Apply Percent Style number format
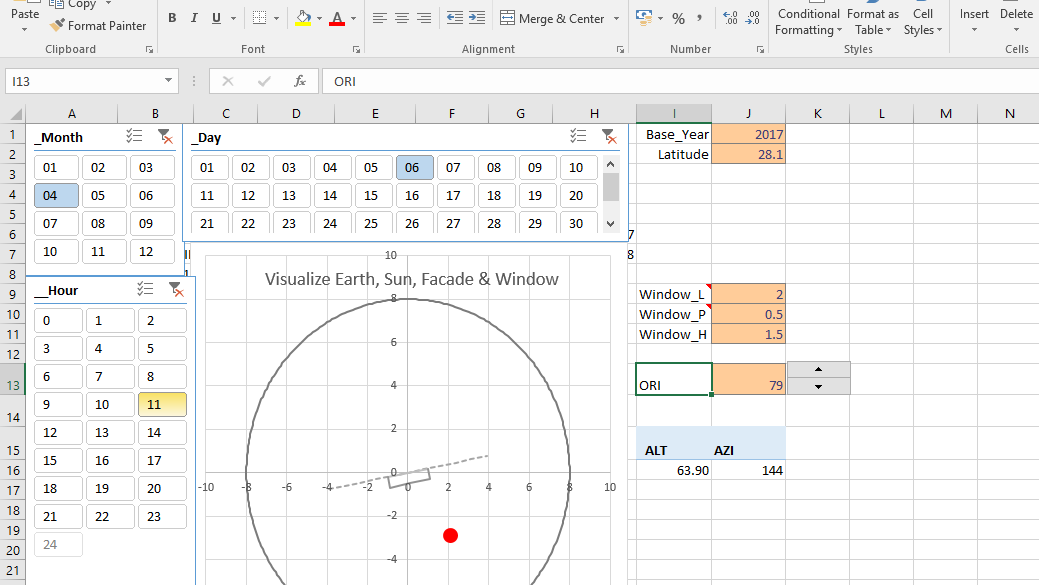The width and height of the screenshot is (1039, 585). tap(679, 19)
